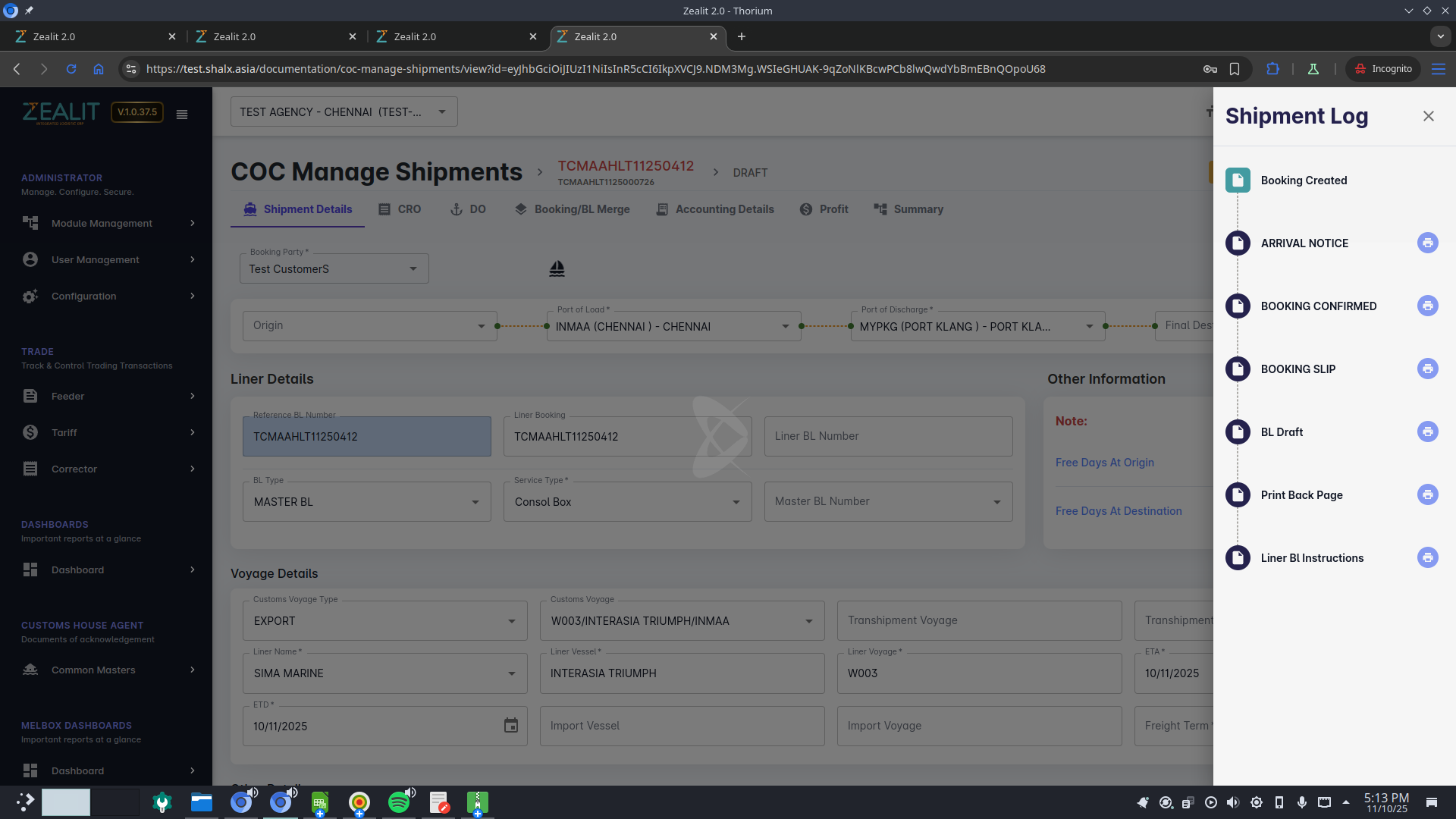Open the Accounting Details tab
The image size is (1456, 819).
pyautogui.click(x=715, y=209)
